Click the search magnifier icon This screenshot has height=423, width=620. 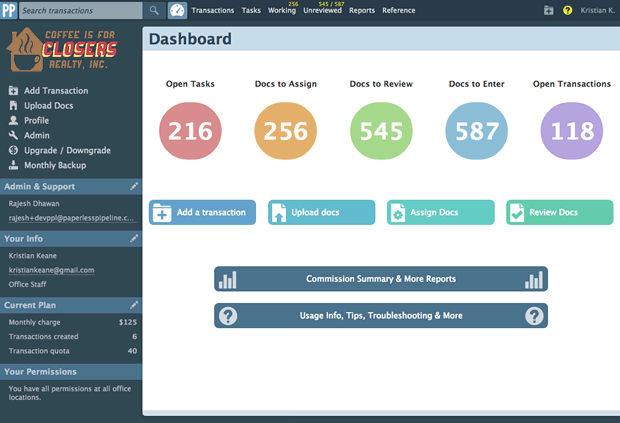coord(154,10)
